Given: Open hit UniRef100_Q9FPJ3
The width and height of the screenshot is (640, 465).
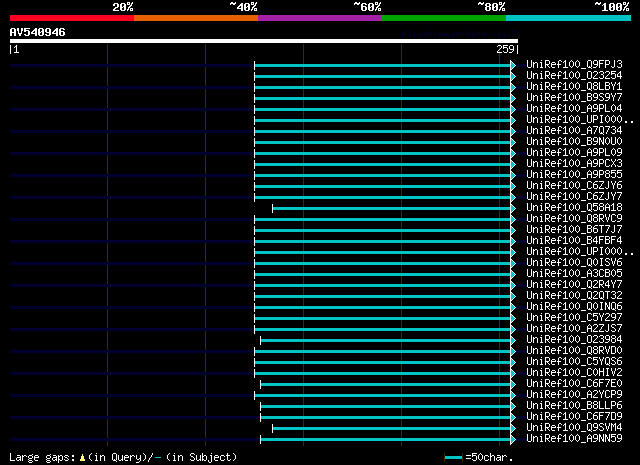Looking at the screenshot, I should point(574,65).
